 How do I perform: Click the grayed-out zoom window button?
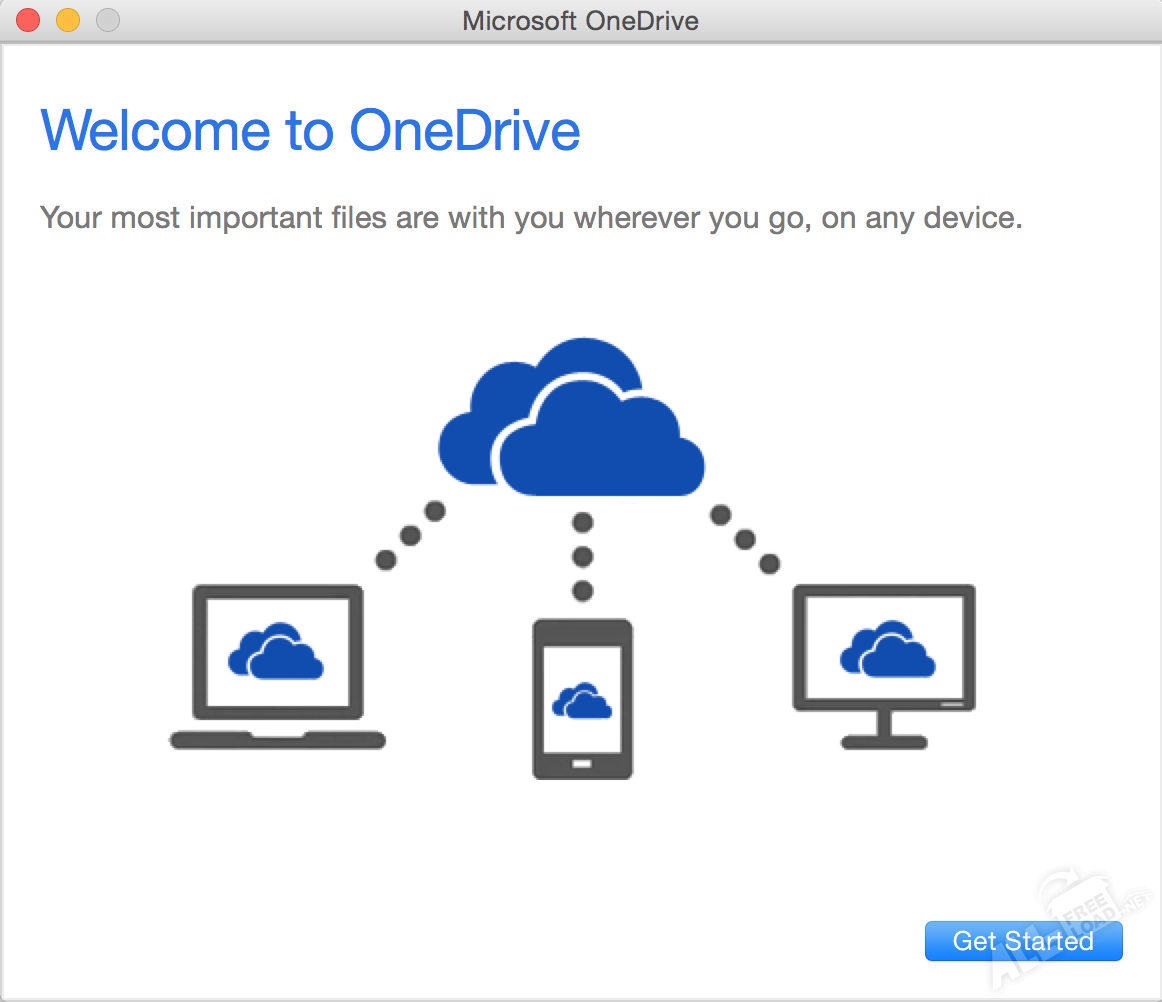(107, 20)
